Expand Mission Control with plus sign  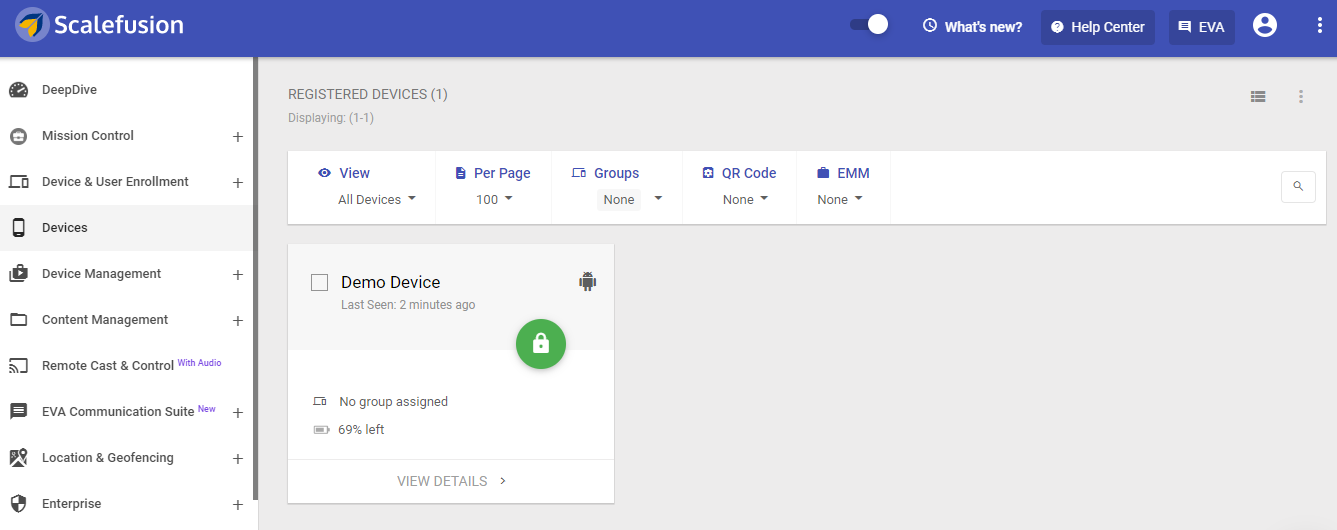point(238,137)
